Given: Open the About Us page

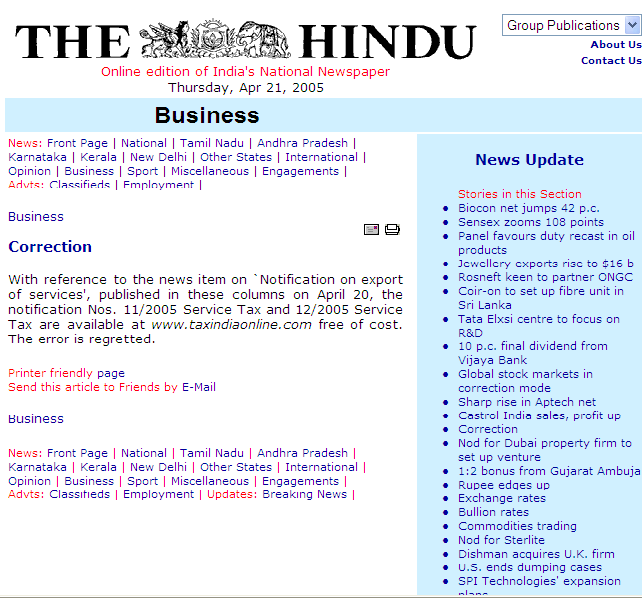Looking at the screenshot, I should (x=615, y=45).
